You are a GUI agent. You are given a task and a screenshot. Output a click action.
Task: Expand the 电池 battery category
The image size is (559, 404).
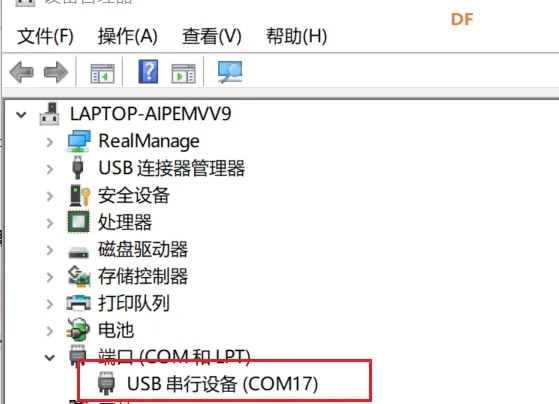tap(50, 331)
